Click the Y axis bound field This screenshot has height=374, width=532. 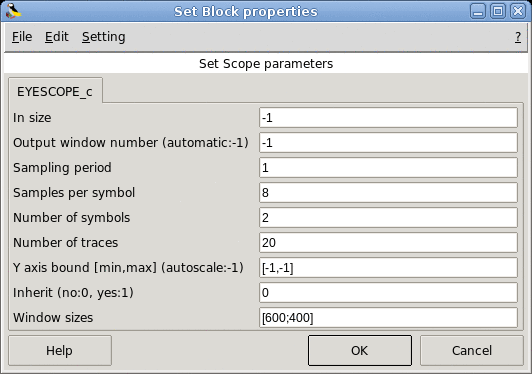388,268
